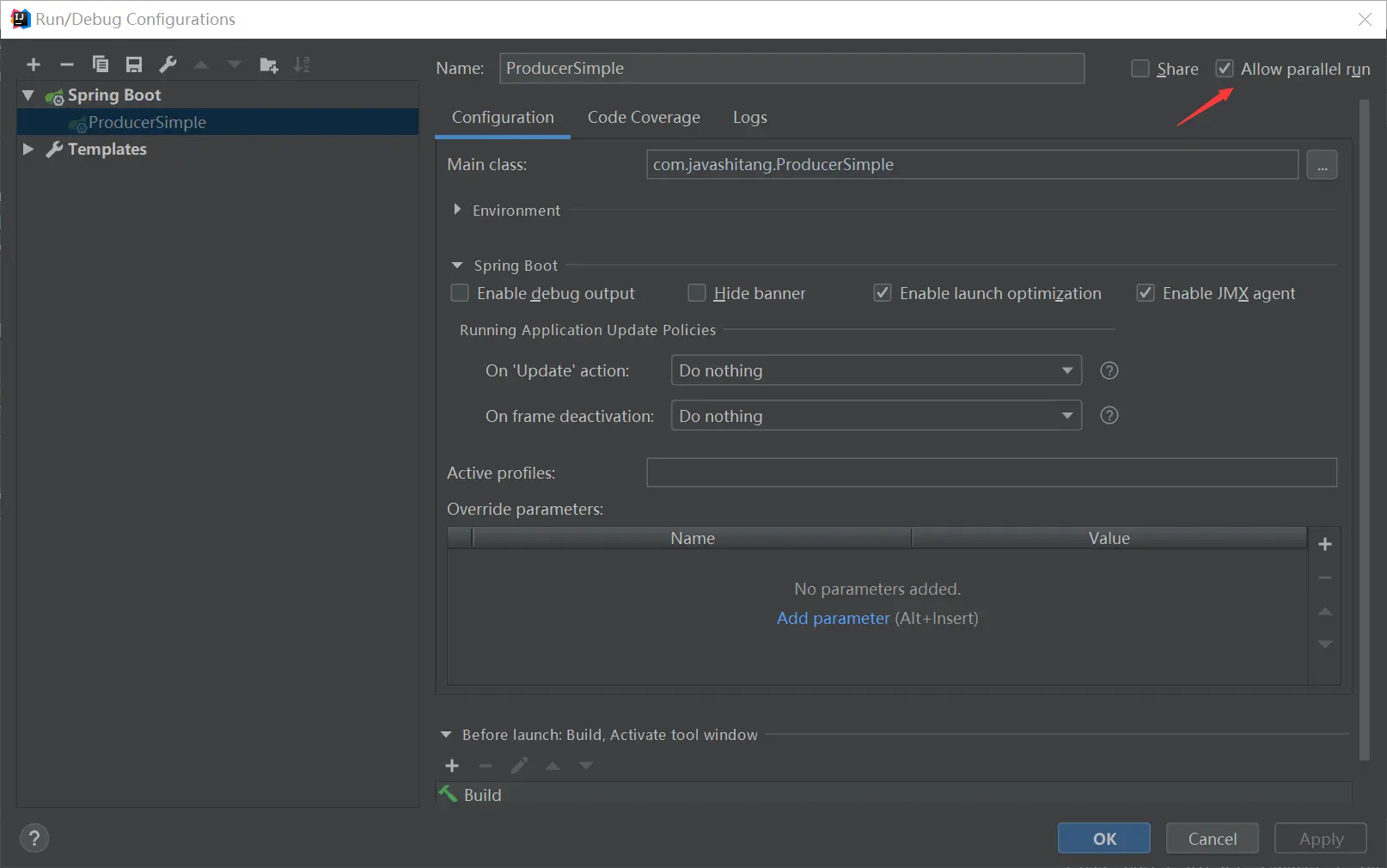Copy the selected configuration

click(x=101, y=64)
